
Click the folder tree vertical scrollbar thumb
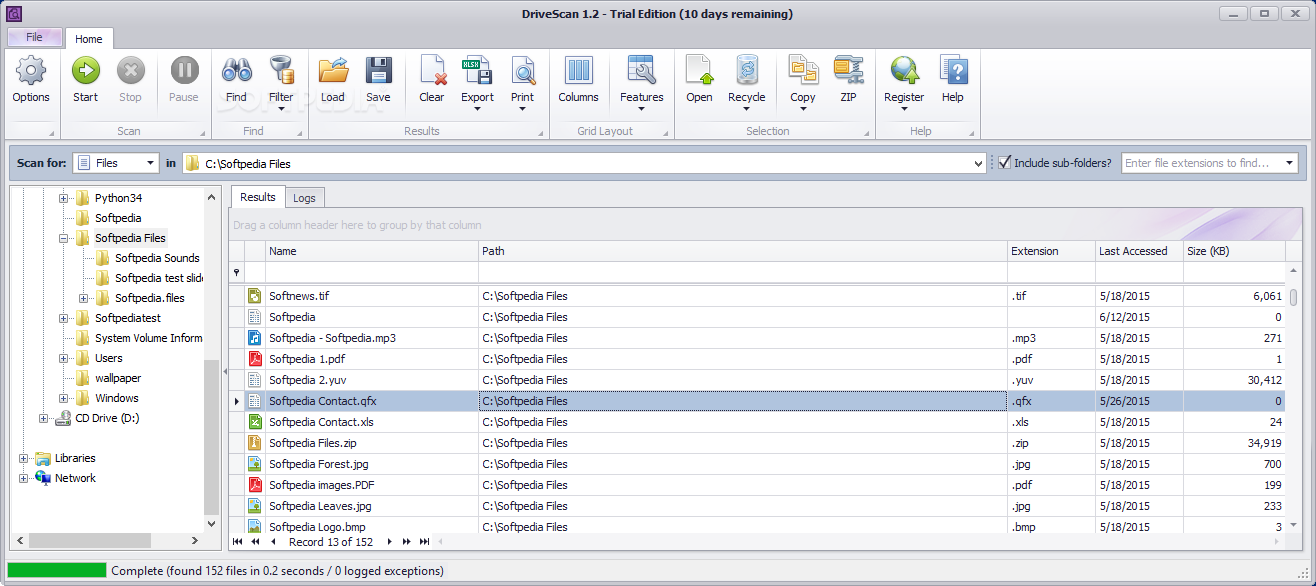(211, 437)
